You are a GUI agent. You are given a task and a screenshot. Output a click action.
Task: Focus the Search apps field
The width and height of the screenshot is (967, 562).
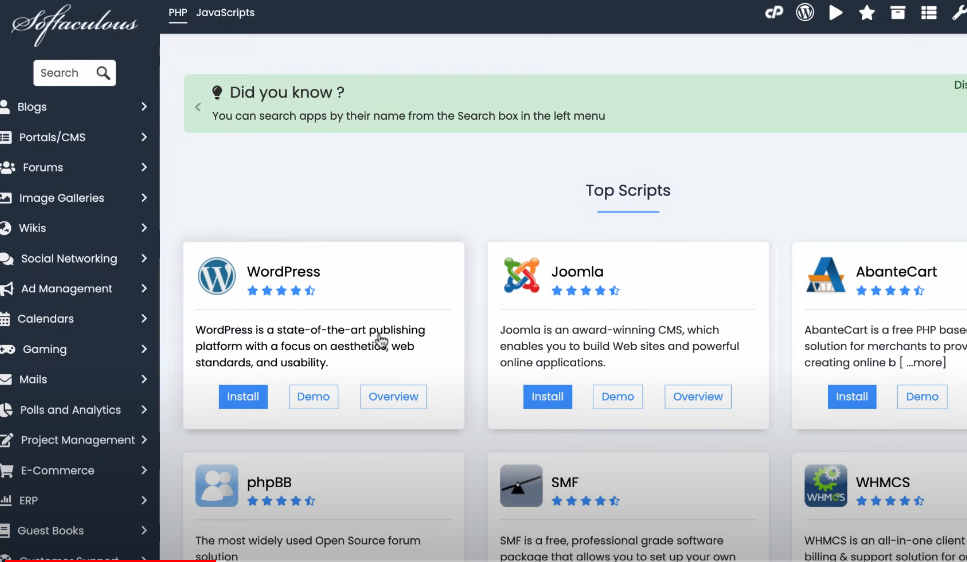65,73
